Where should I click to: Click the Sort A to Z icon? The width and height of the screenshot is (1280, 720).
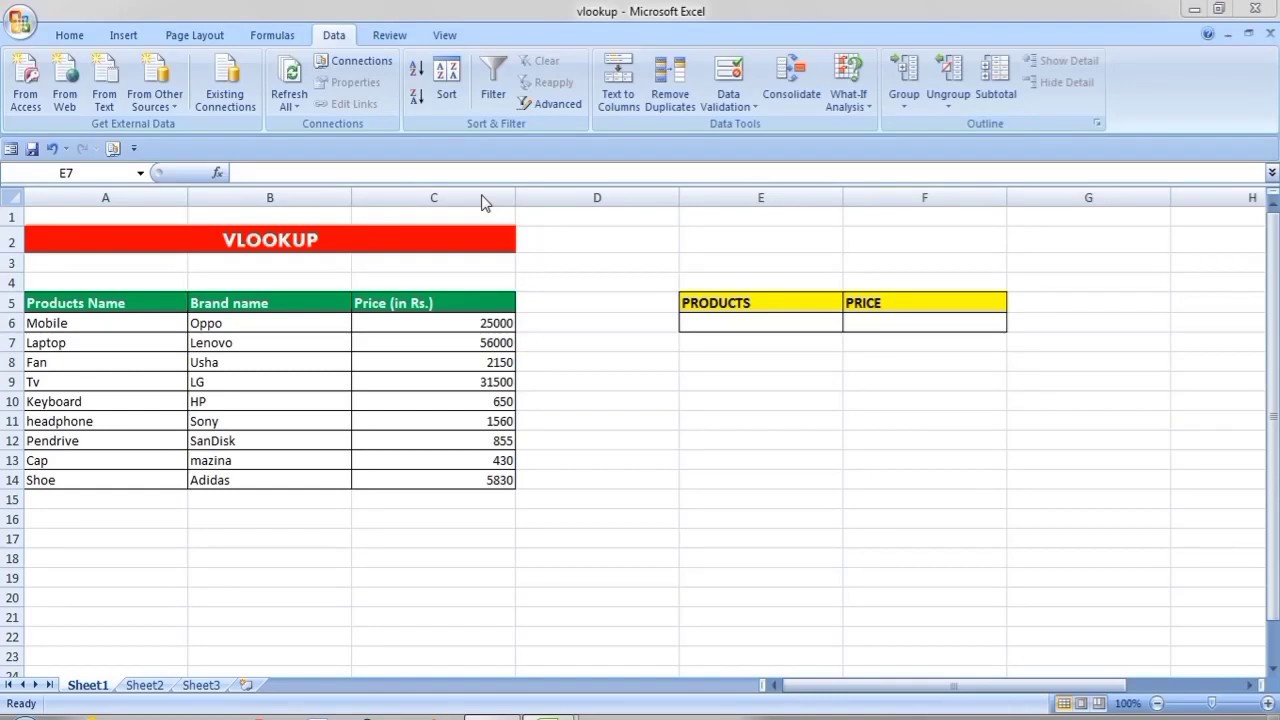click(417, 69)
